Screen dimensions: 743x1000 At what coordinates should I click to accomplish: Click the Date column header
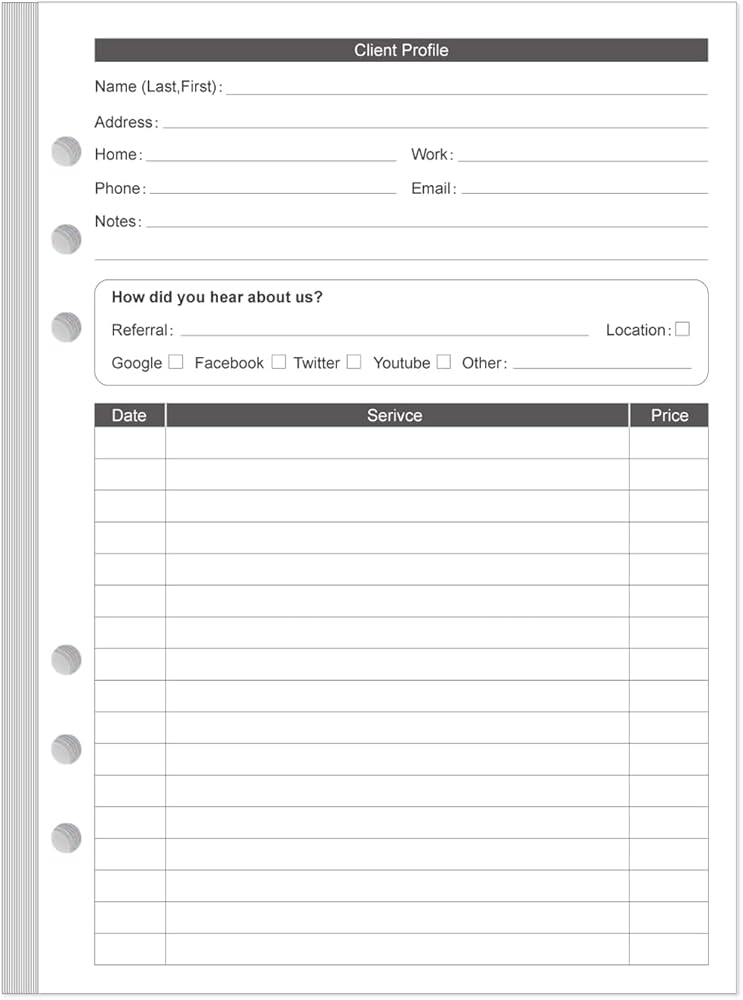click(129, 415)
